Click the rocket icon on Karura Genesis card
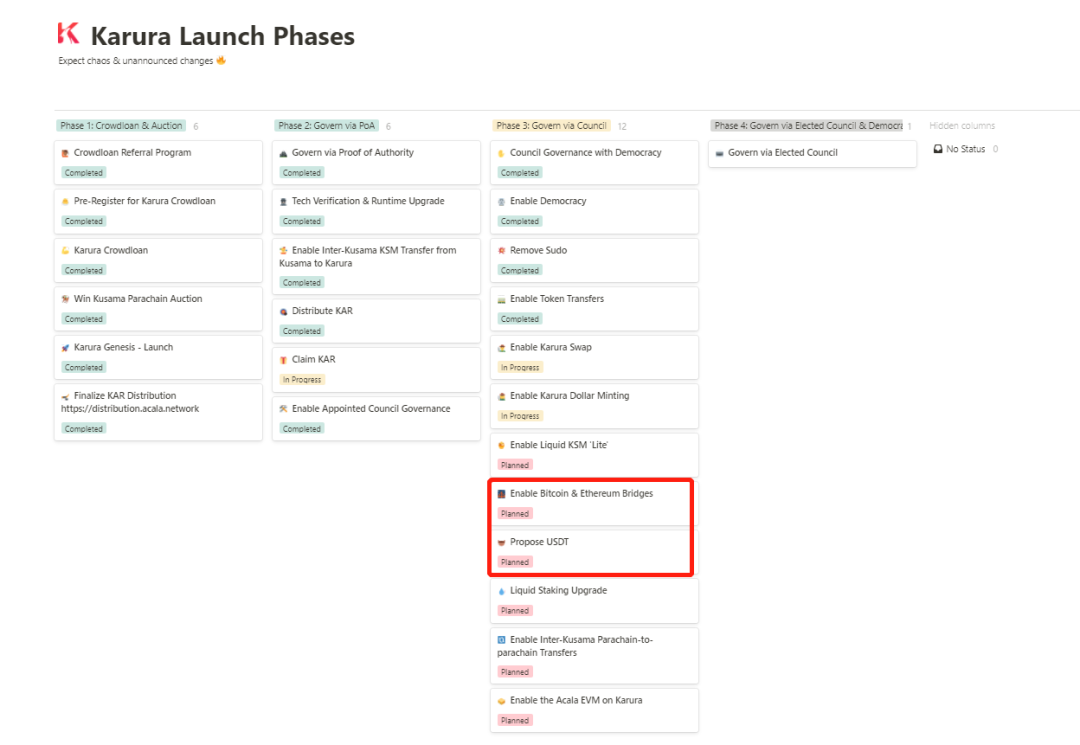This screenshot has height=745, width=1080. (65, 348)
